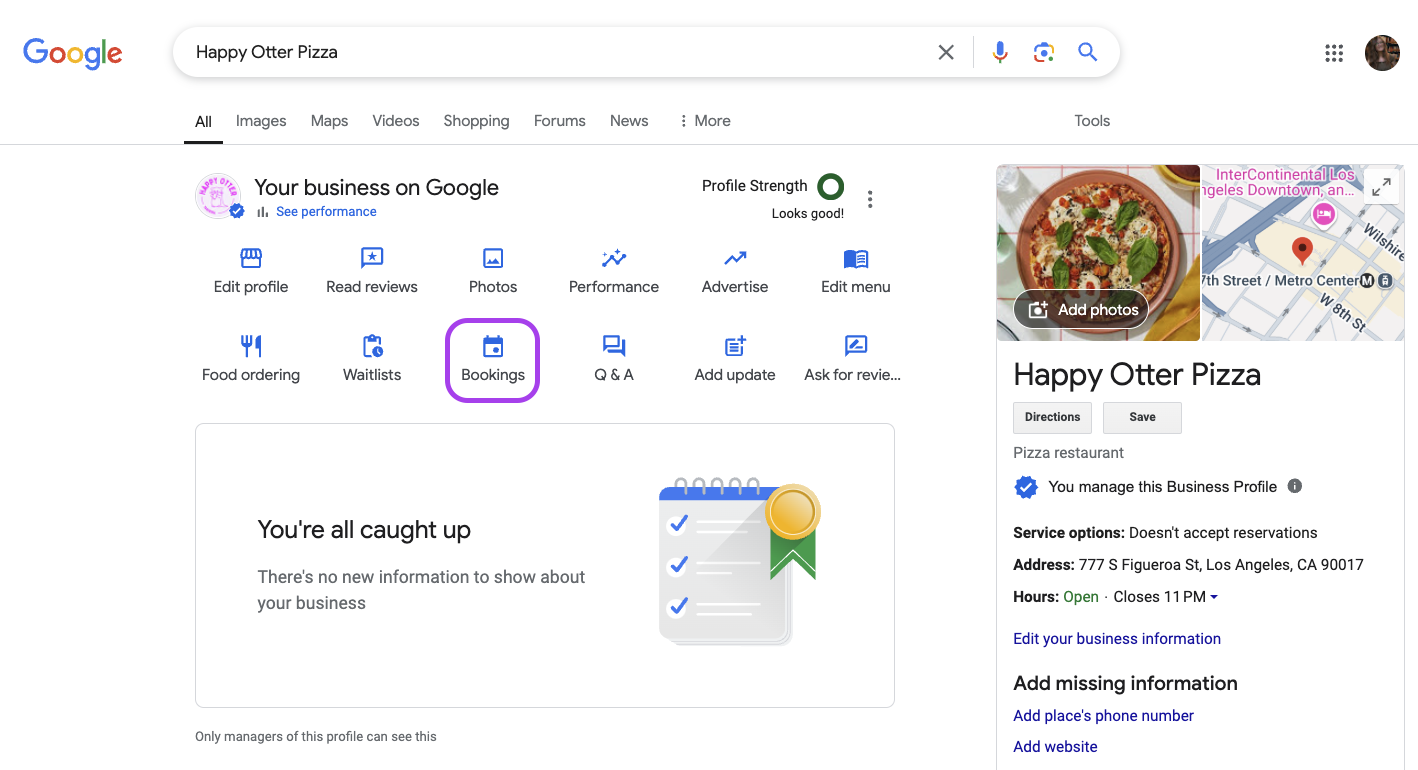Image resolution: width=1418 pixels, height=770 pixels.
Task: Open Advertise trend shortcut
Action: click(x=735, y=272)
